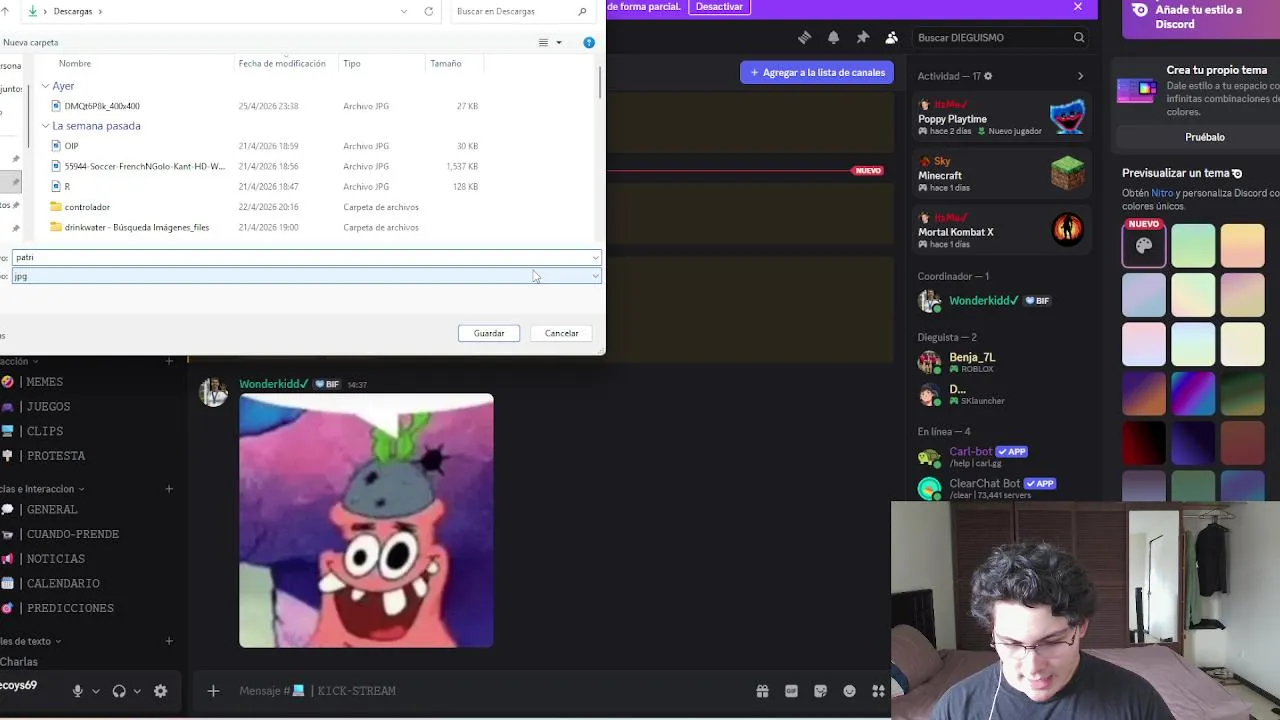This screenshot has width=1280, height=720.
Task: Pick the dark rainbow blue-pink theme swatch
Action: (x=1193, y=393)
